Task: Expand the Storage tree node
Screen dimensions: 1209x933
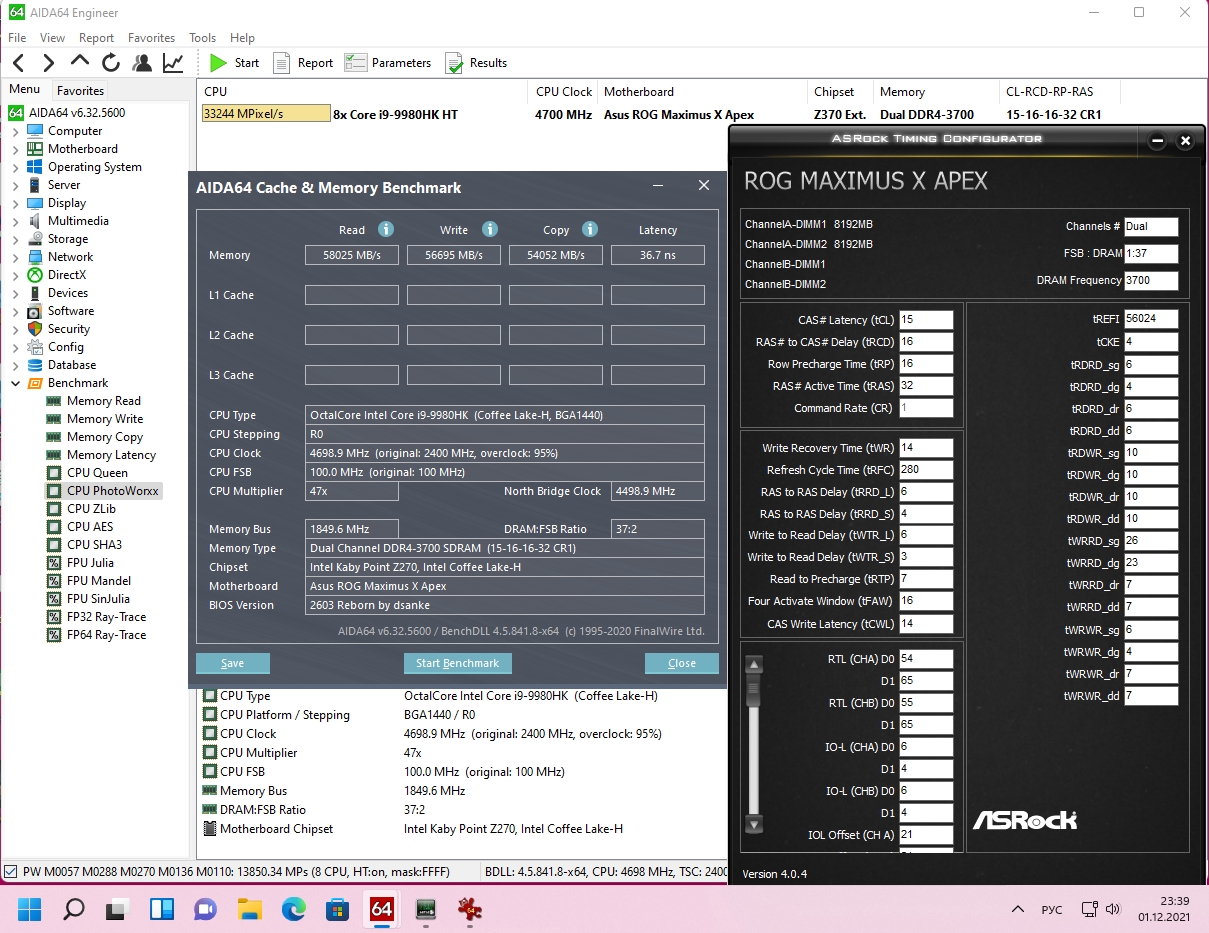Action: (x=15, y=239)
